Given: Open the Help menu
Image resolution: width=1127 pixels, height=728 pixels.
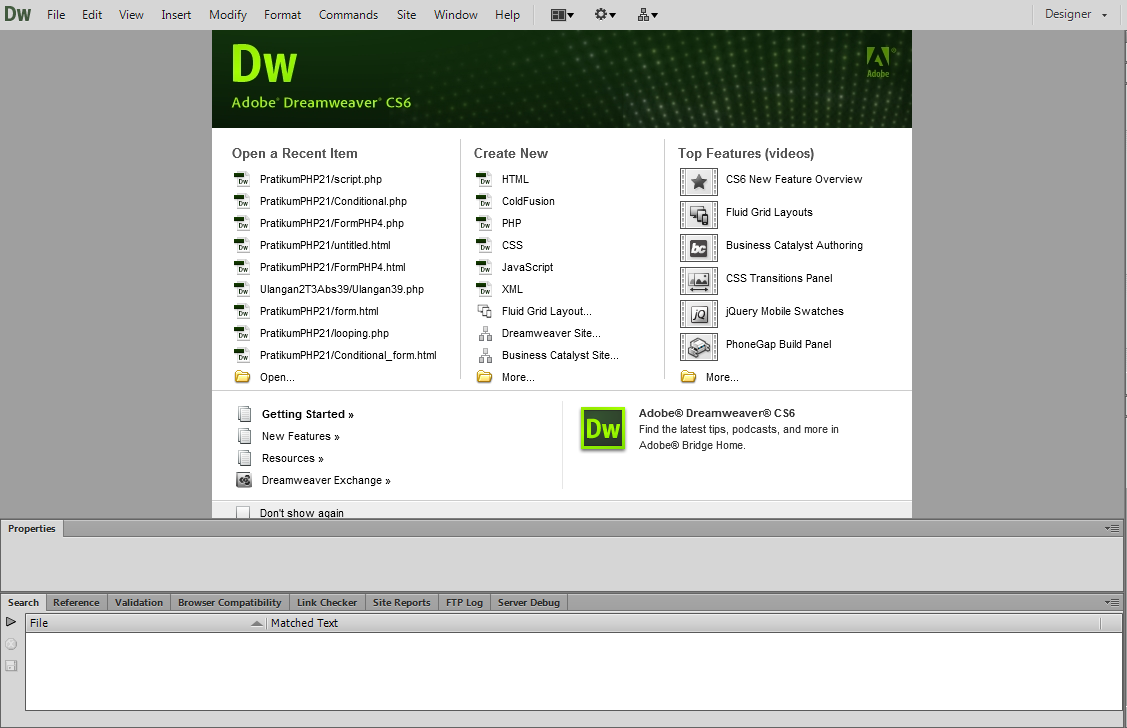Looking at the screenshot, I should 507,14.
